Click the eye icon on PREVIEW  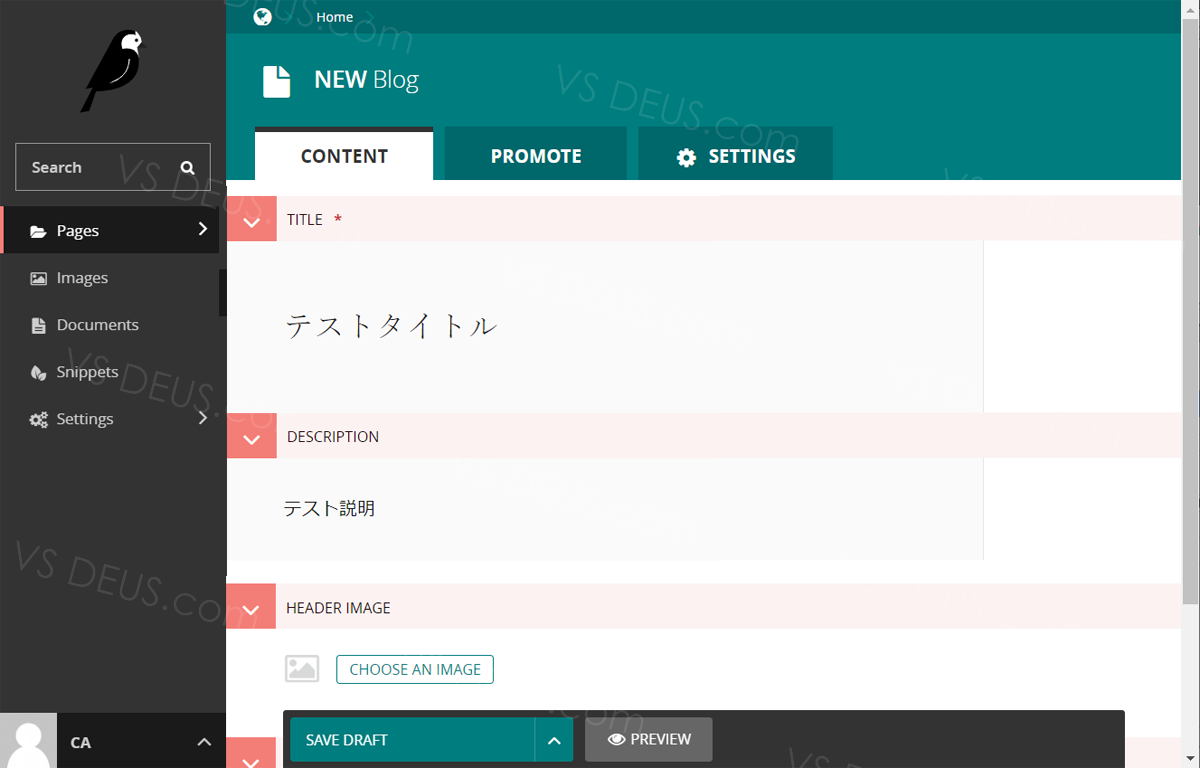point(617,740)
